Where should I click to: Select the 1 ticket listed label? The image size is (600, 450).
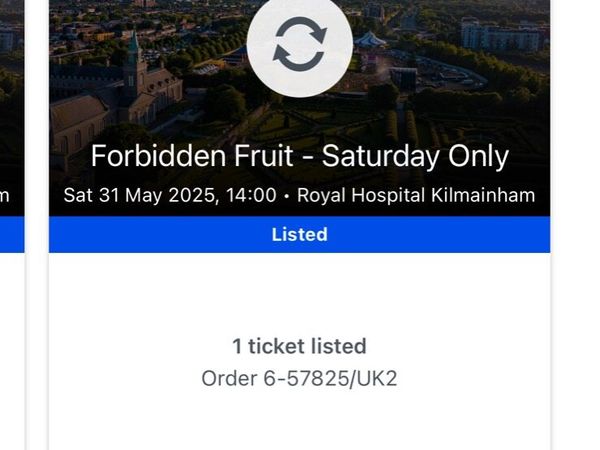[x=300, y=346]
